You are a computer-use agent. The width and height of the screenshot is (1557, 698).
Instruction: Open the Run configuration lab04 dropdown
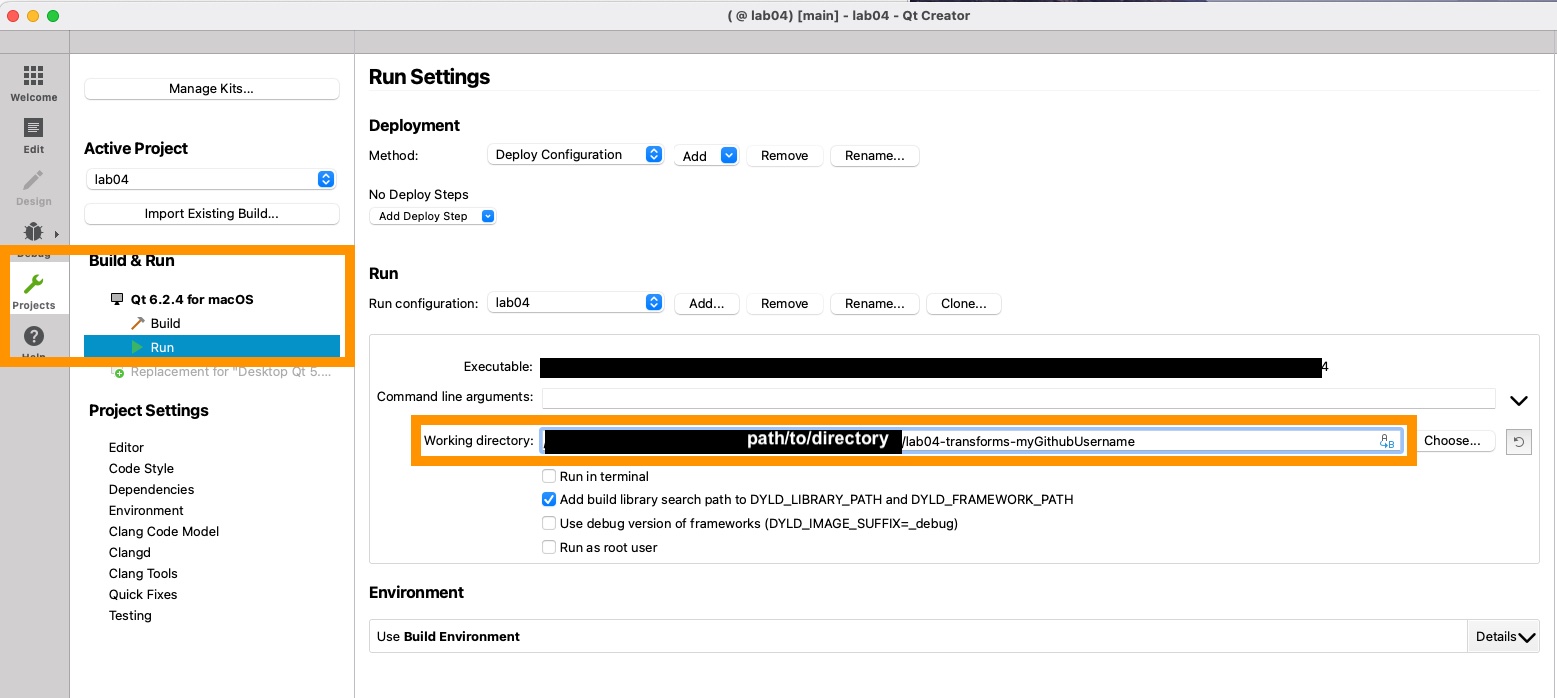(x=575, y=303)
